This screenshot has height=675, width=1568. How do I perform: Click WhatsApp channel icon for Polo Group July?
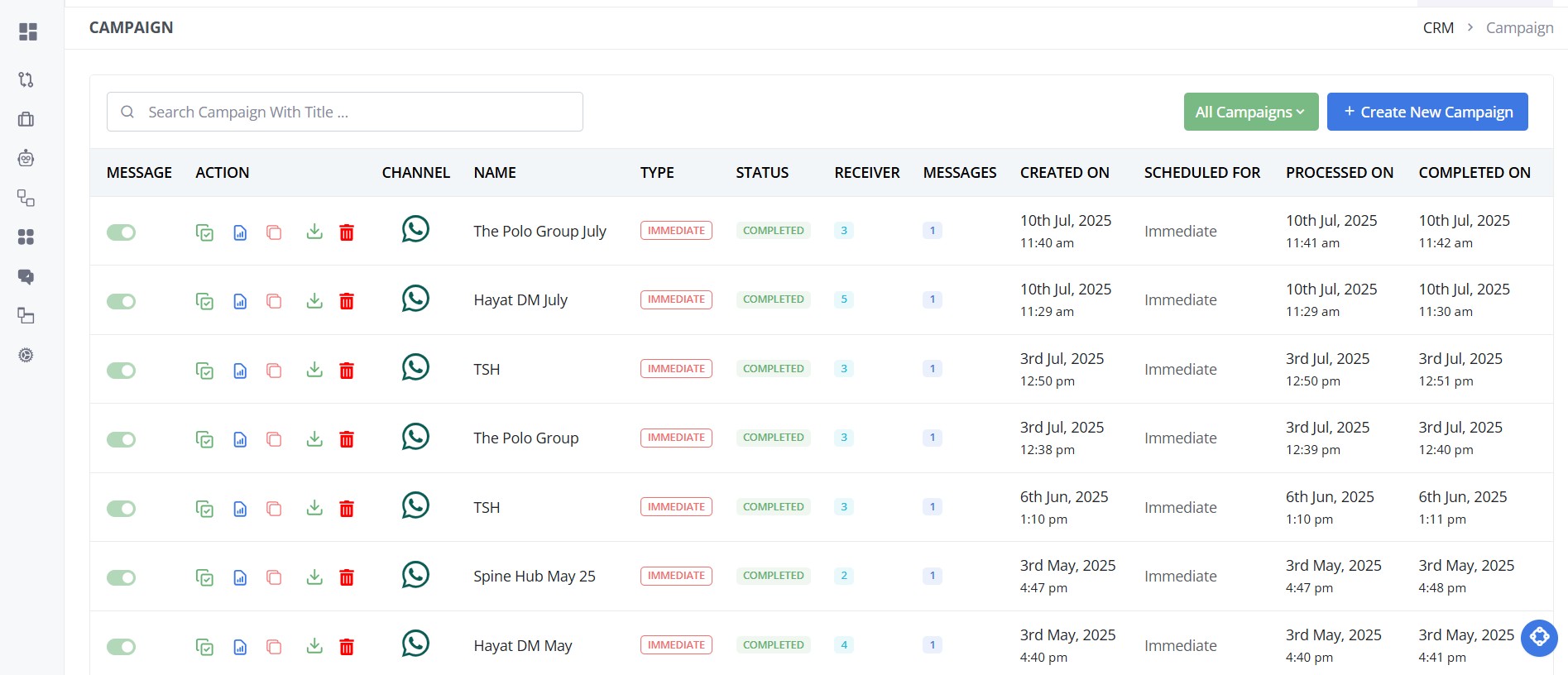click(x=415, y=229)
